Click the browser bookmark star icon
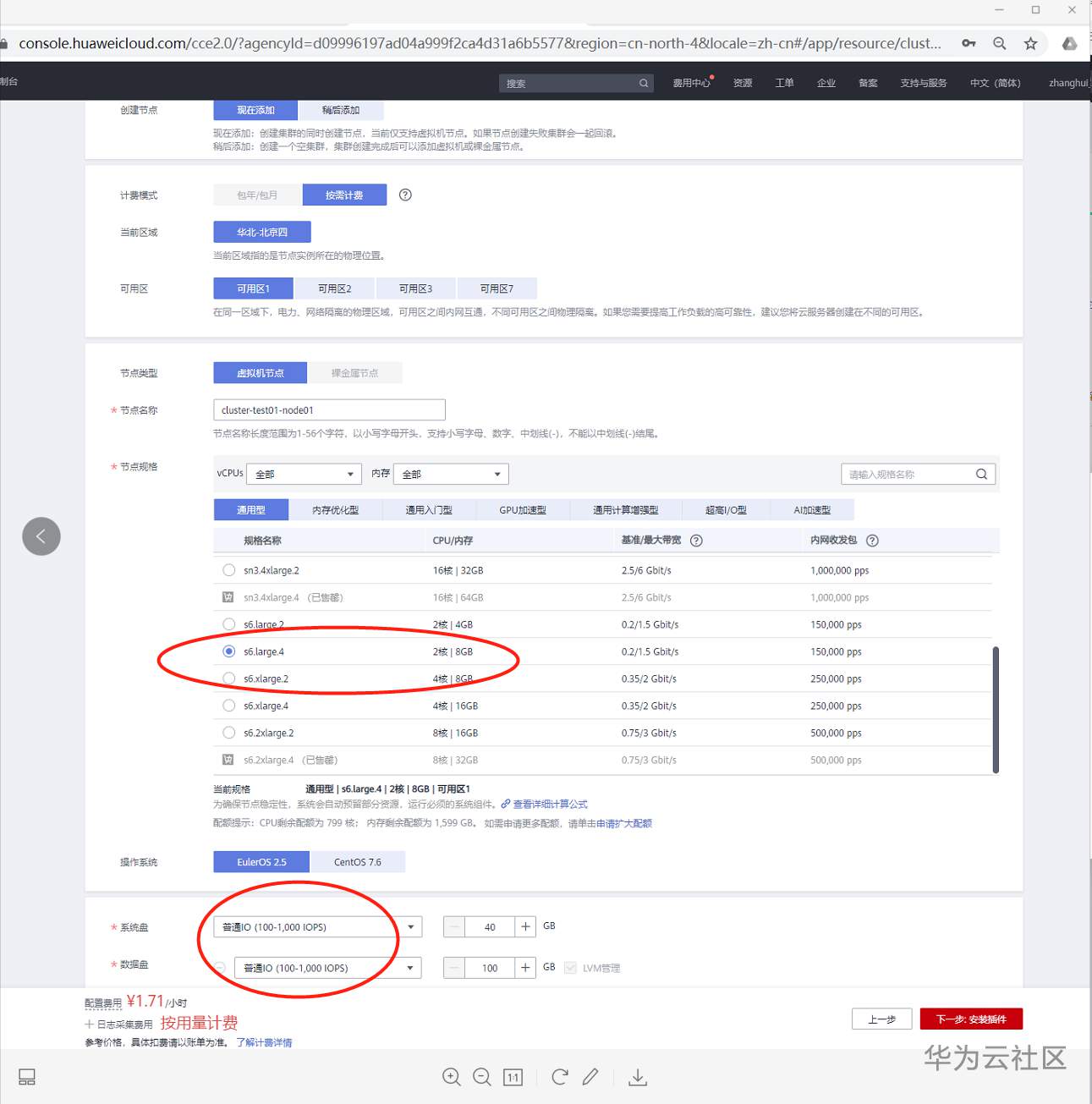 tap(1030, 43)
